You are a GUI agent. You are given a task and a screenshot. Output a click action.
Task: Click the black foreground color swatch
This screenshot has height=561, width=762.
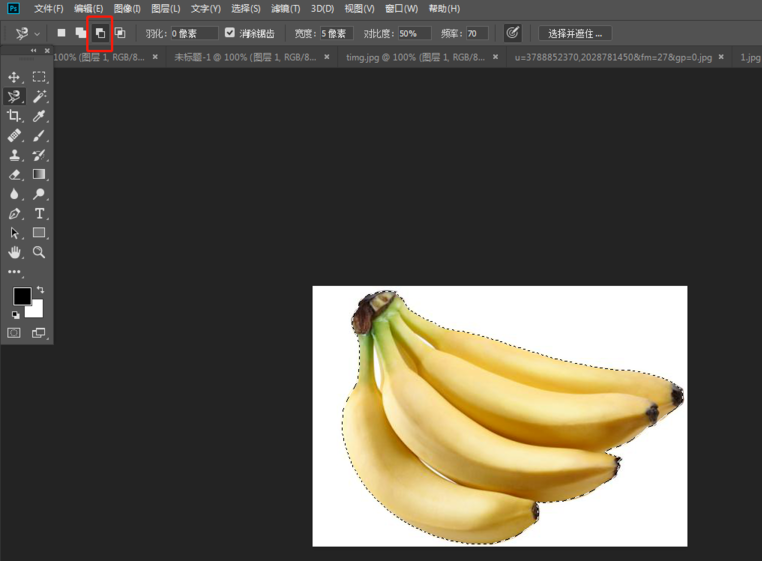point(21,296)
